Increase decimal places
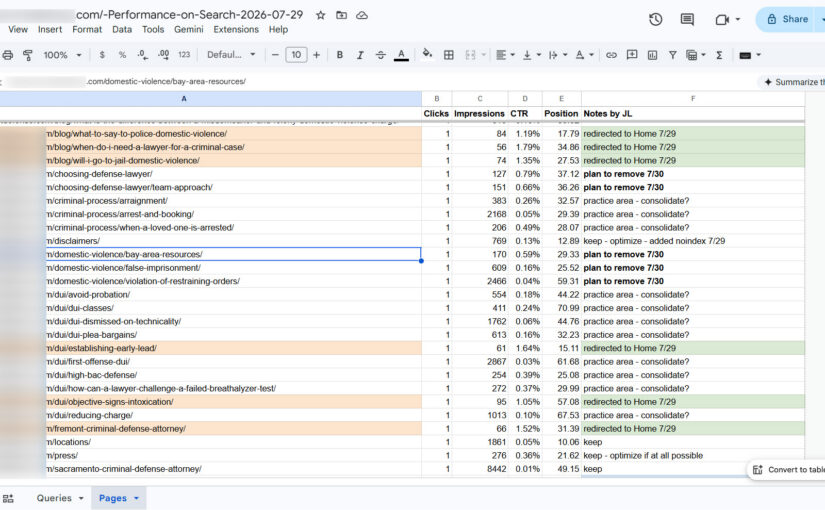The height and width of the screenshot is (510, 825). tap(164, 55)
